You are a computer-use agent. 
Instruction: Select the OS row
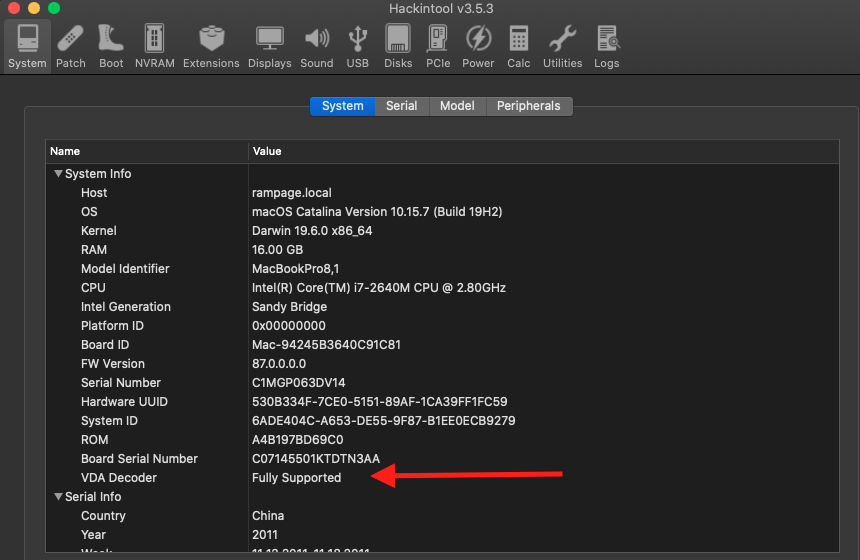[442, 212]
